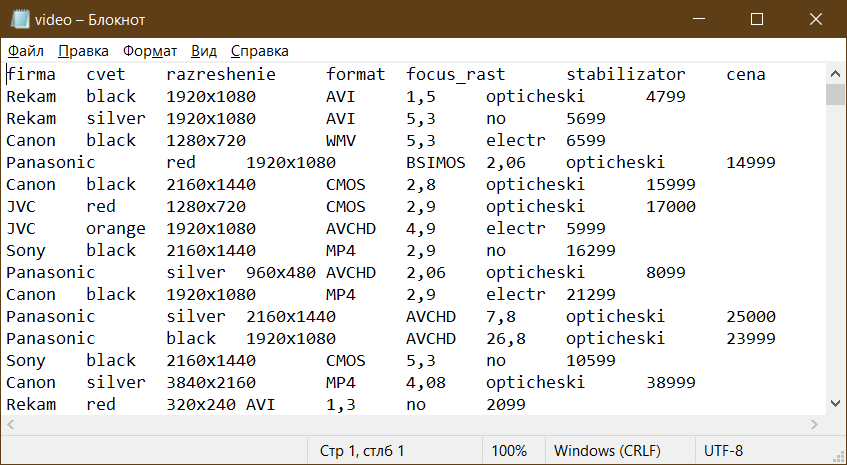Click the Notepad icon in title bar
The height and width of the screenshot is (465, 847).
[x=17, y=19]
